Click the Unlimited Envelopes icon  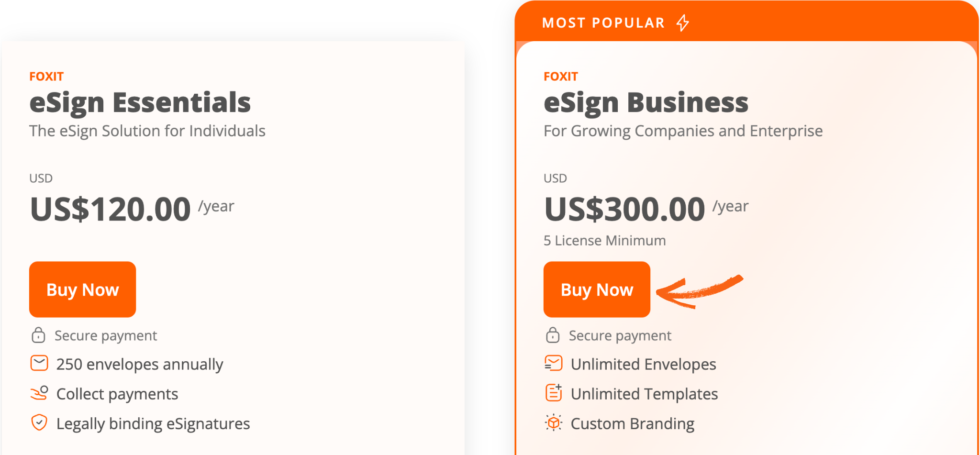(x=553, y=364)
